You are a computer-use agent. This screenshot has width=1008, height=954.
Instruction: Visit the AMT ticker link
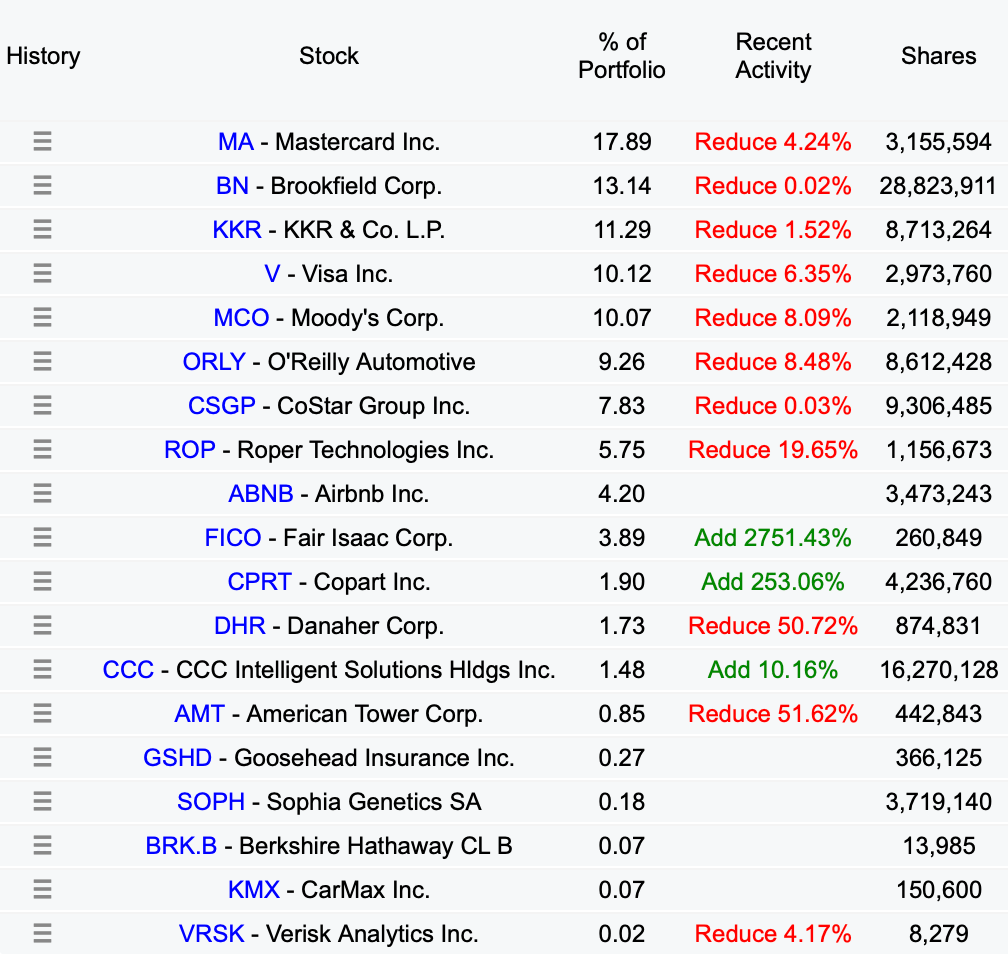(x=200, y=714)
